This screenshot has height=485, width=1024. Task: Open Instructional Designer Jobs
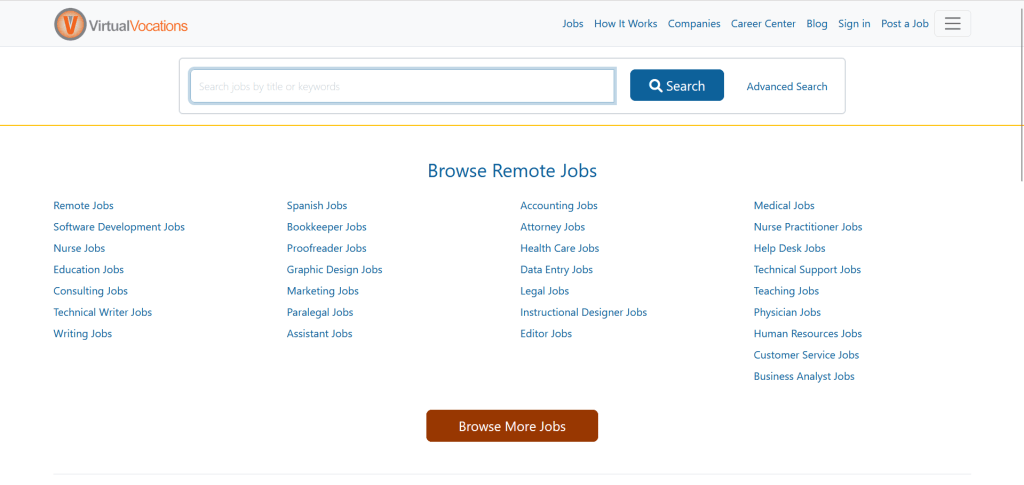coord(584,312)
